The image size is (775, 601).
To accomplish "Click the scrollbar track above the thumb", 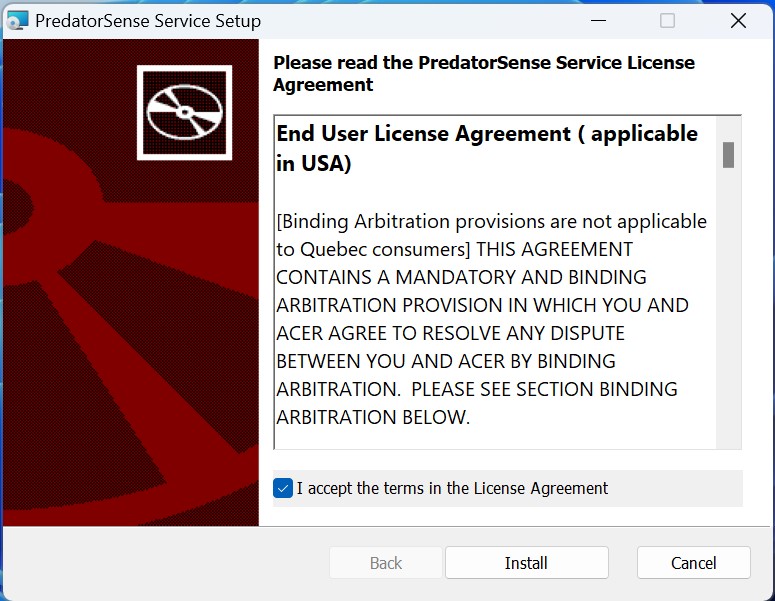I will tap(729, 128).
